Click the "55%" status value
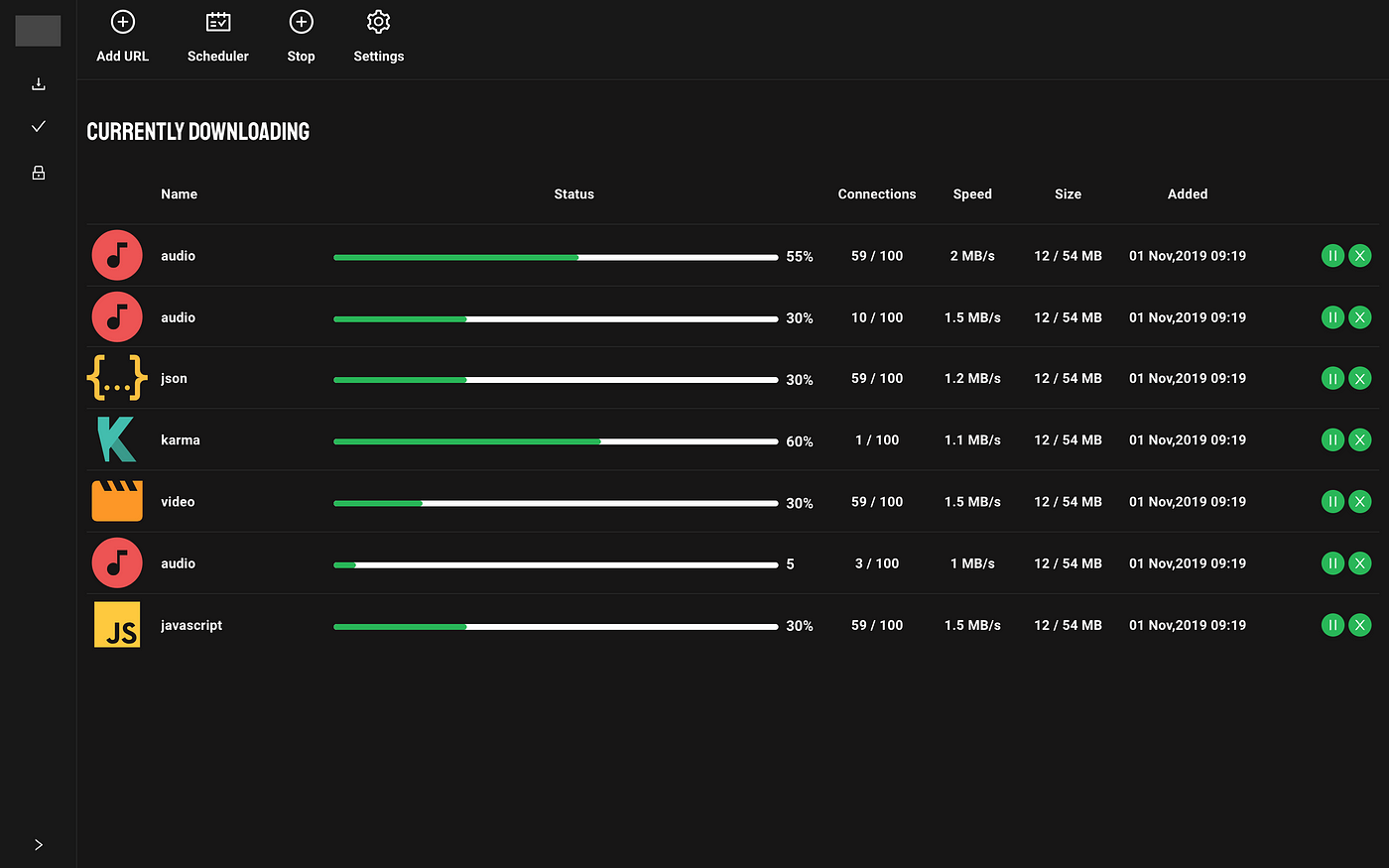 pyautogui.click(x=800, y=257)
